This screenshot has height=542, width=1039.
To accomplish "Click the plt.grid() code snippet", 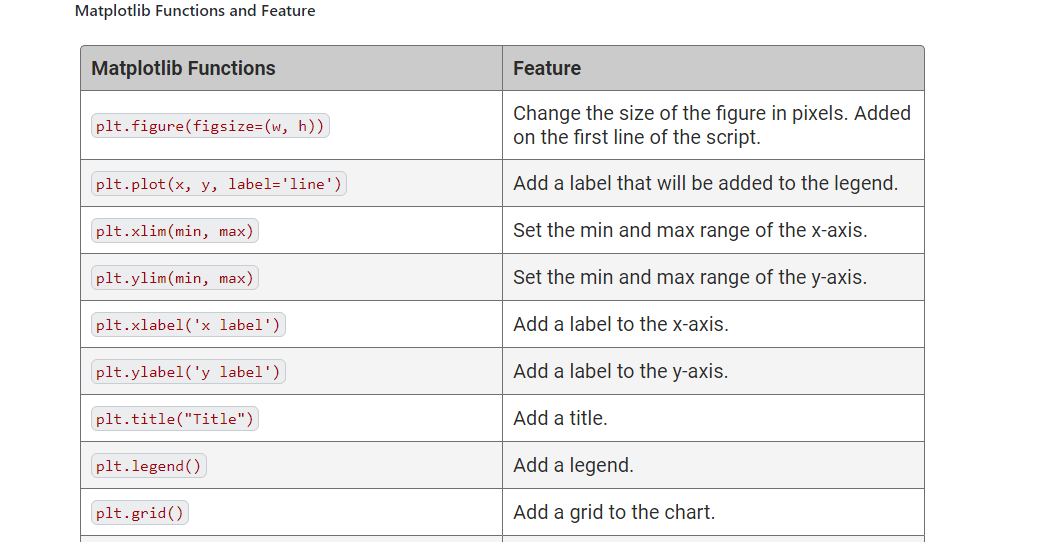I will click(x=139, y=513).
